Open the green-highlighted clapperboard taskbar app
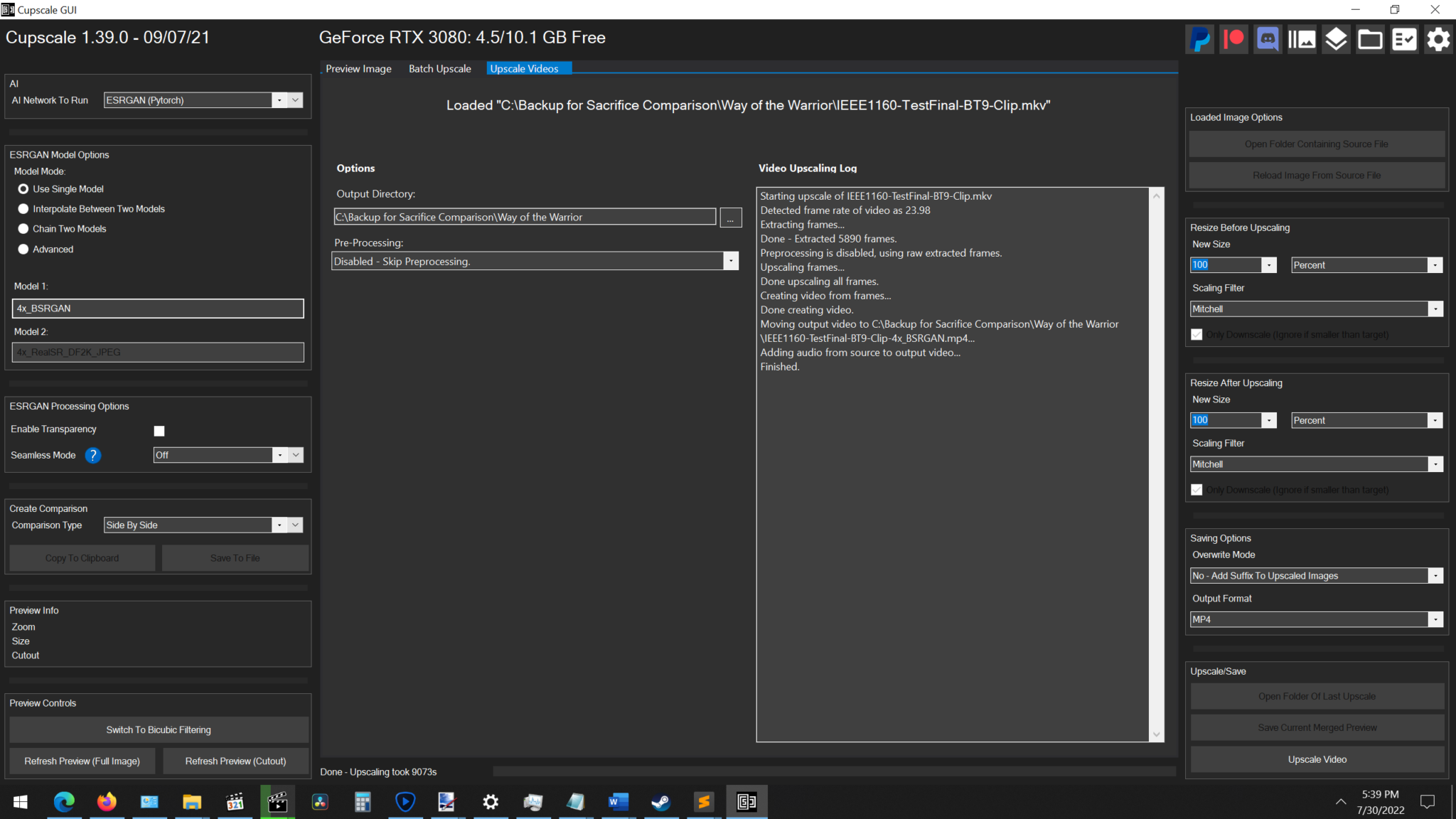The height and width of the screenshot is (819, 1456). coord(277,802)
